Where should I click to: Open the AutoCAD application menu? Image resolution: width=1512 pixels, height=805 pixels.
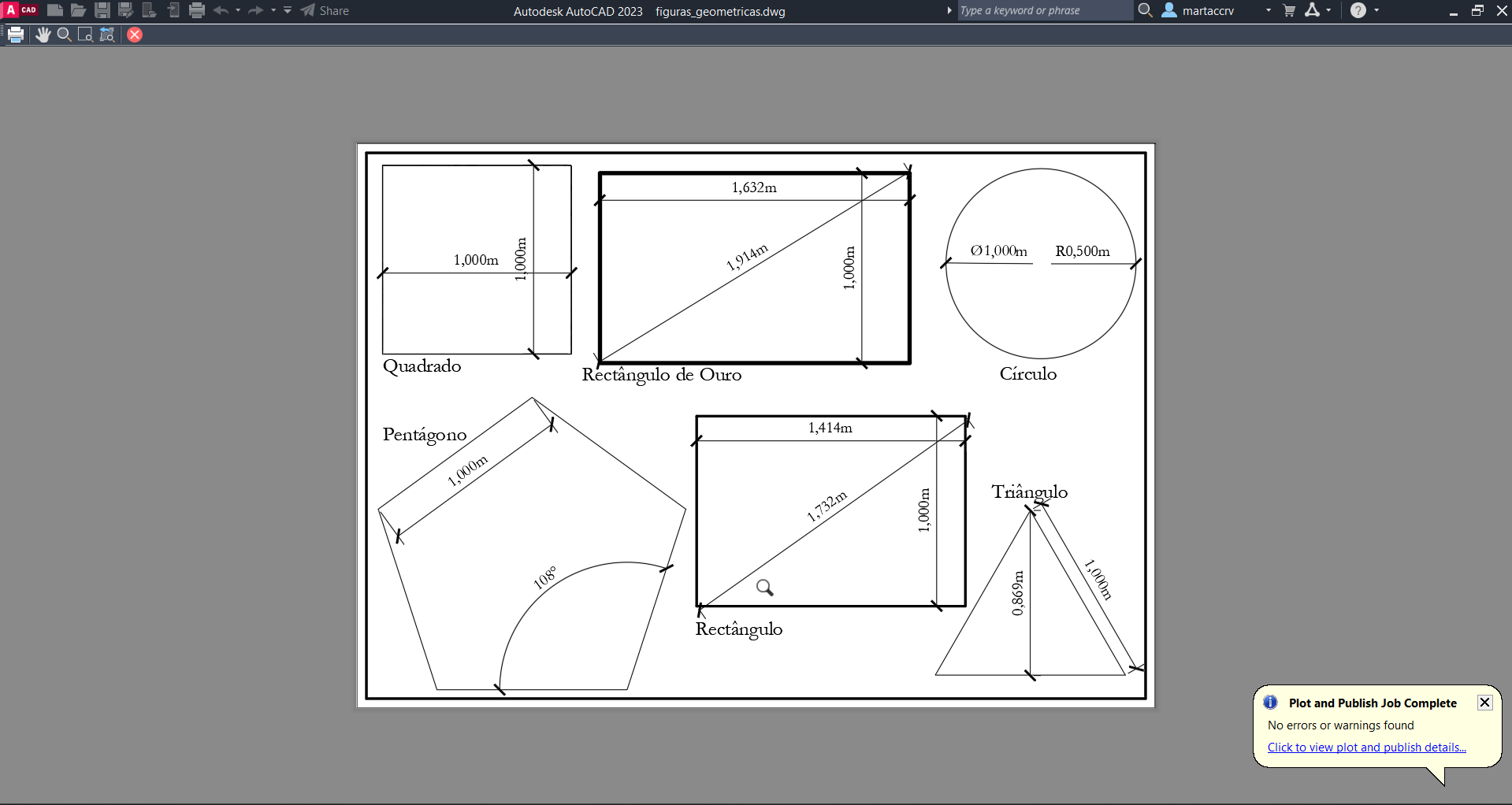20,10
